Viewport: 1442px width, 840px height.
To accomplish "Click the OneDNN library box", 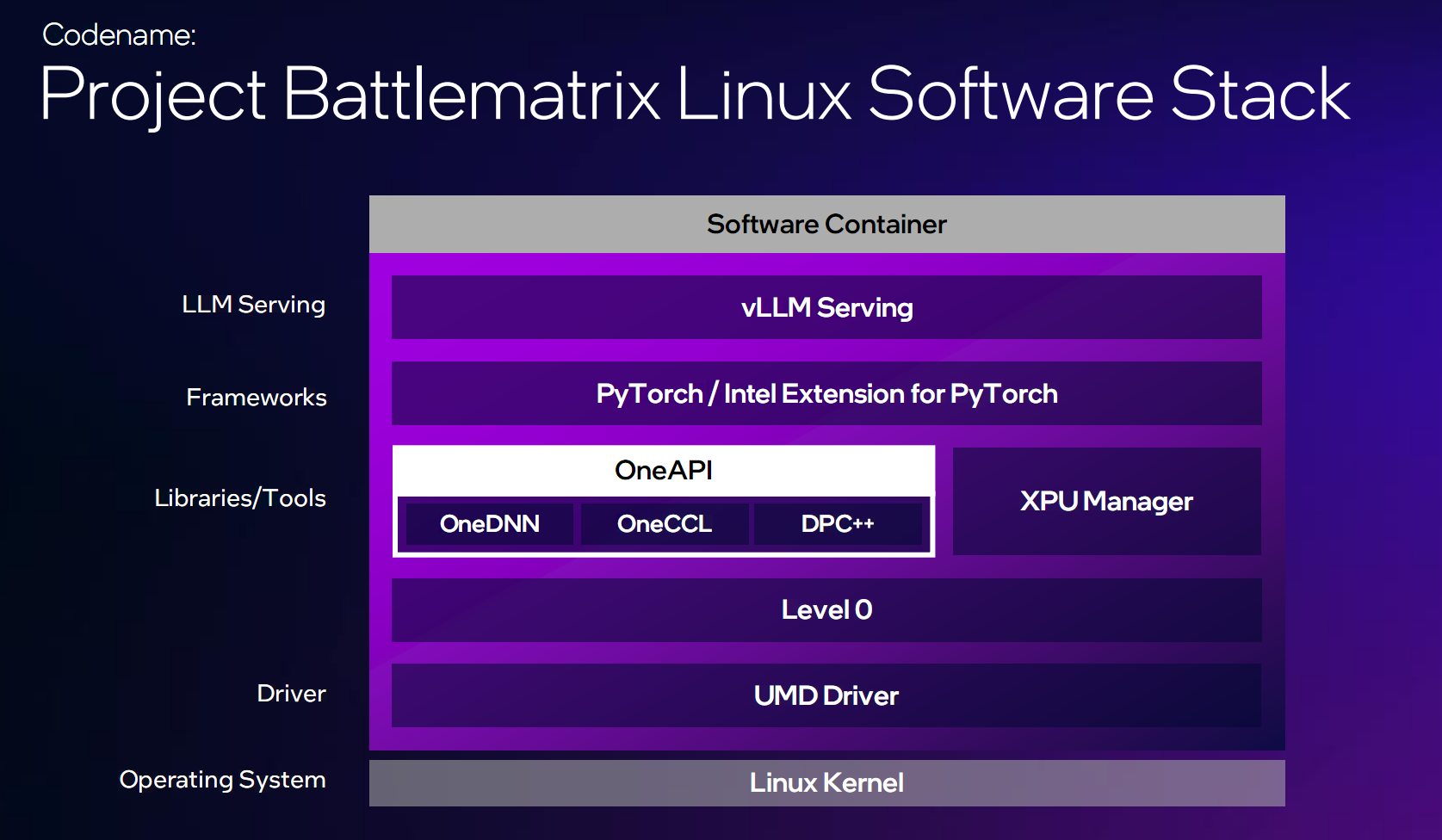I will point(489,524).
